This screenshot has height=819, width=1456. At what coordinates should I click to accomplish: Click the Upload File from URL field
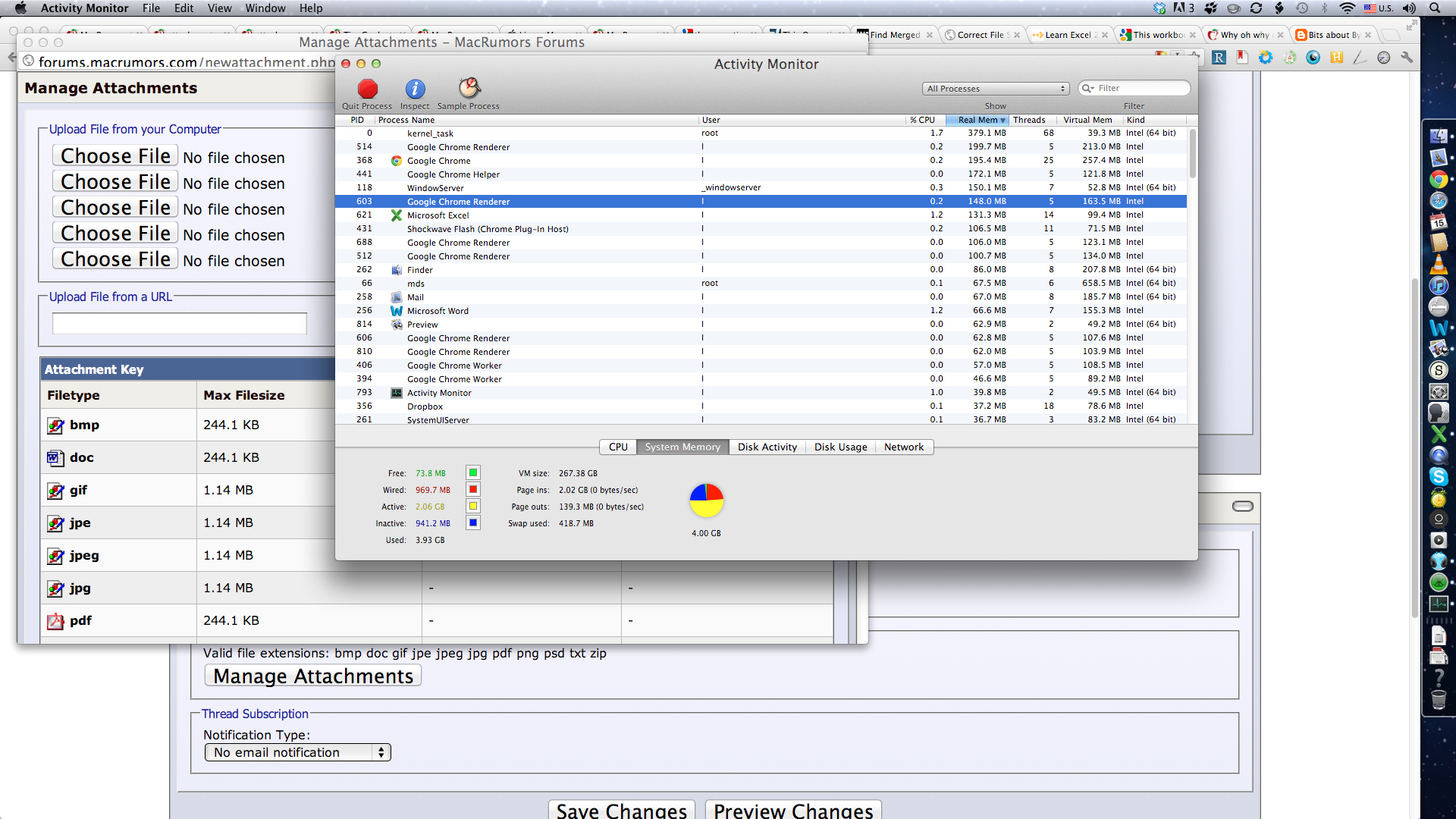180,324
